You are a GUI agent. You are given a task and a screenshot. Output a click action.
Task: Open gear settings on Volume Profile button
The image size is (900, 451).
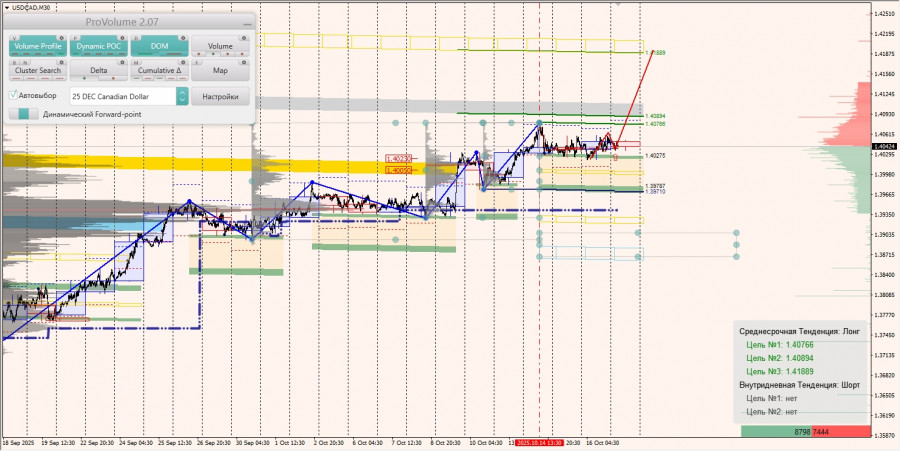point(61,38)
